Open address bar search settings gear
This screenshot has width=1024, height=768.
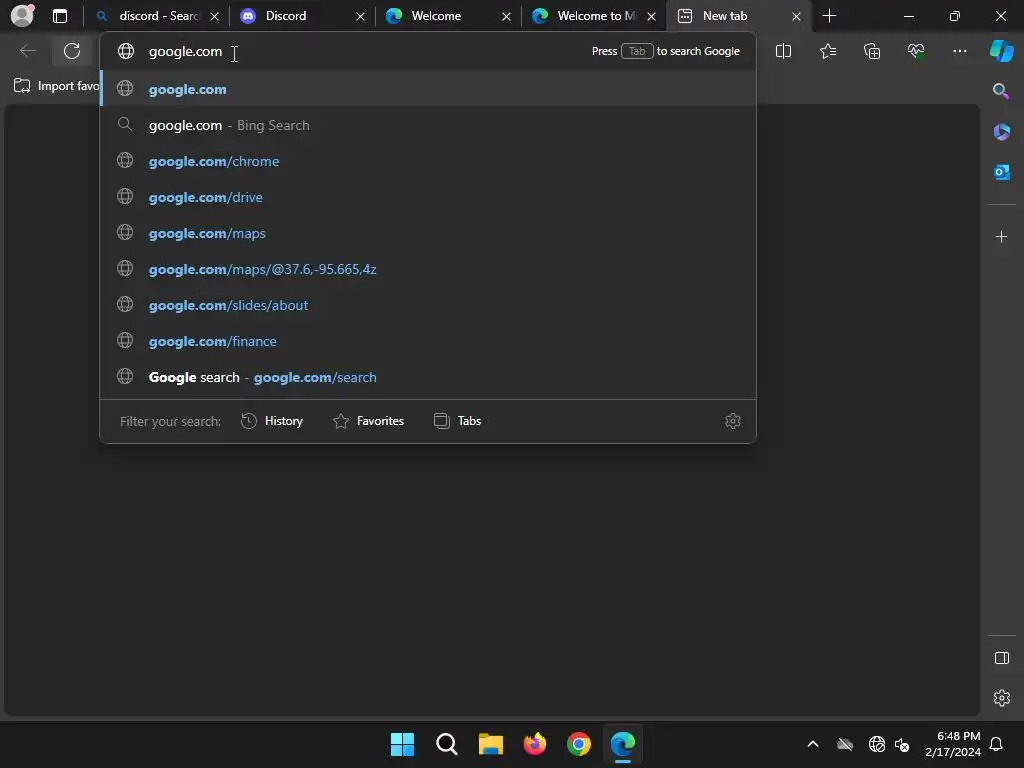733,421
